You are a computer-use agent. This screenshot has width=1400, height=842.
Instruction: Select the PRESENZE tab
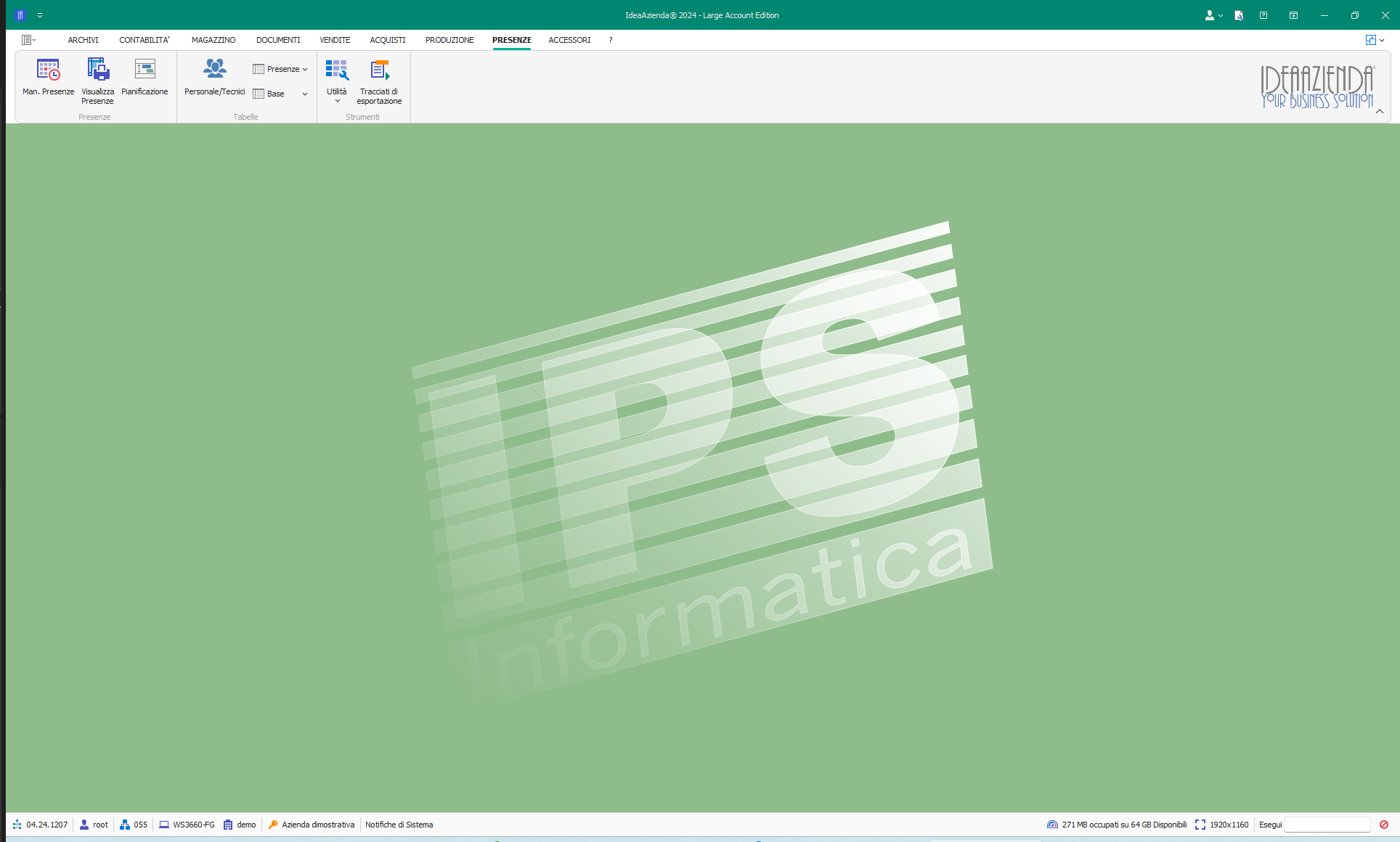[x=511, y=40]
